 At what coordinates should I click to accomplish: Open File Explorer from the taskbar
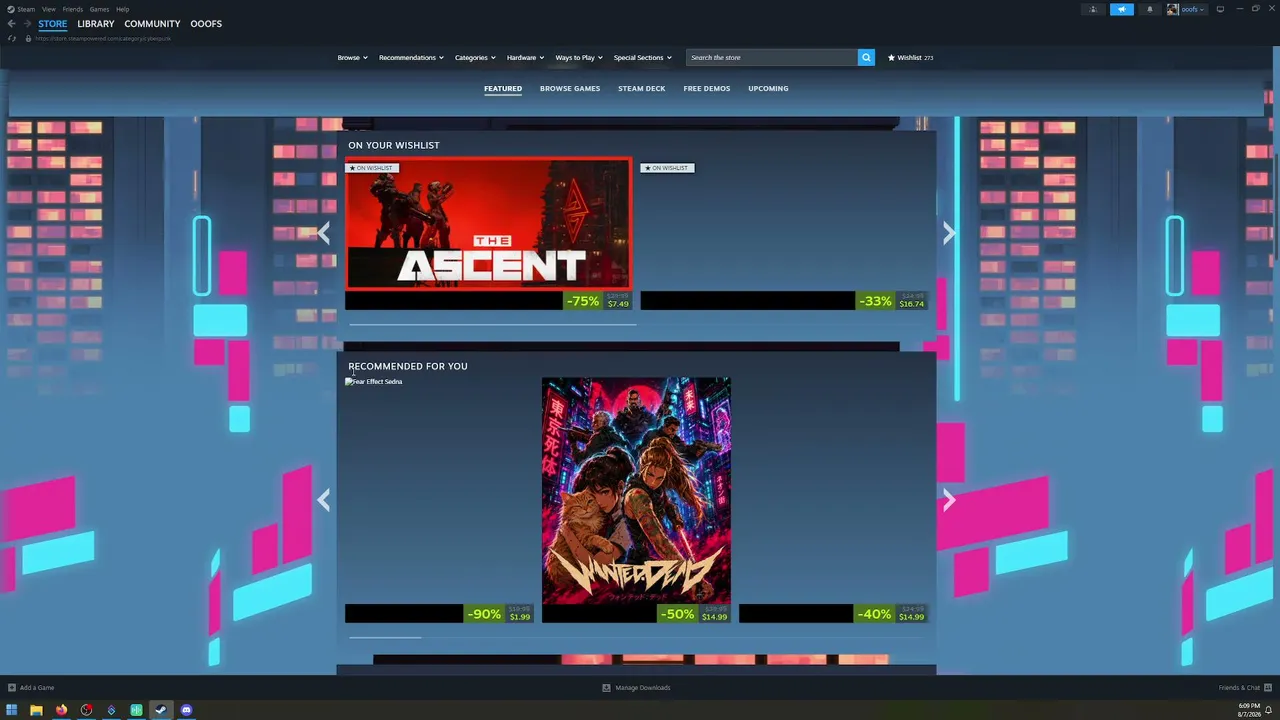36,710
